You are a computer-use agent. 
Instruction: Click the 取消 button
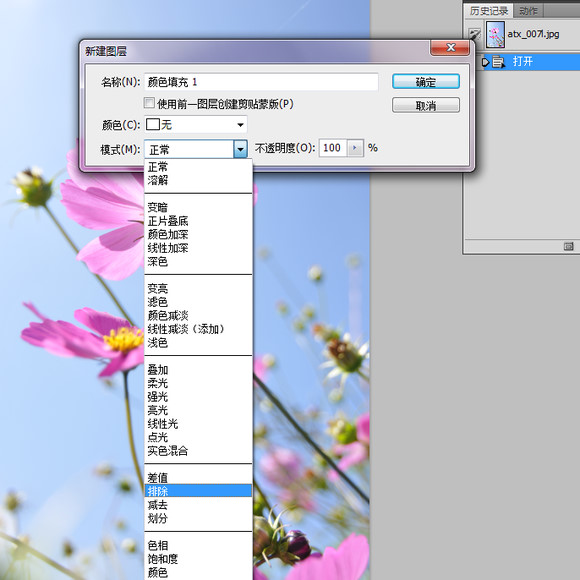(x=426, y=105)
